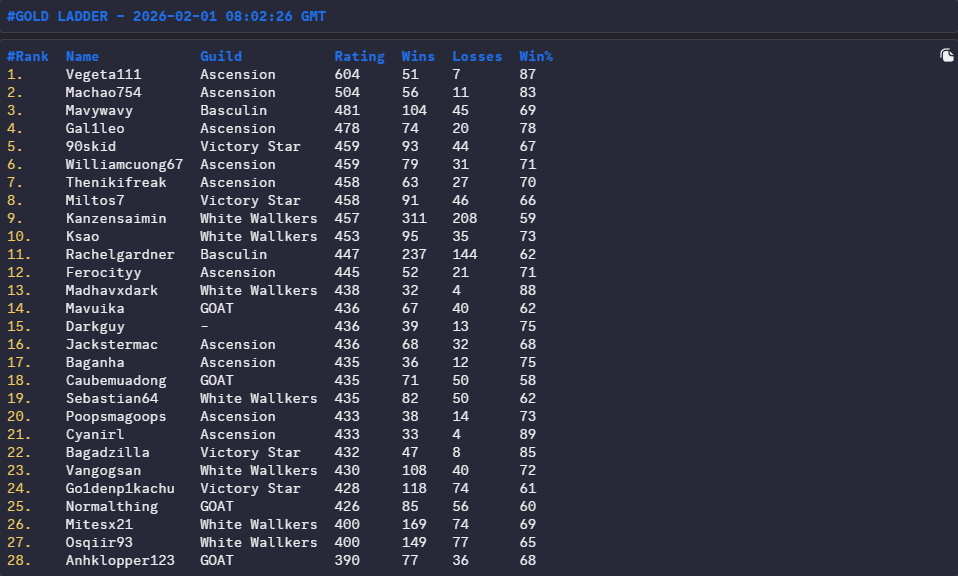
Task: Click the #Rank column header
Action: (x=27, y=57)
